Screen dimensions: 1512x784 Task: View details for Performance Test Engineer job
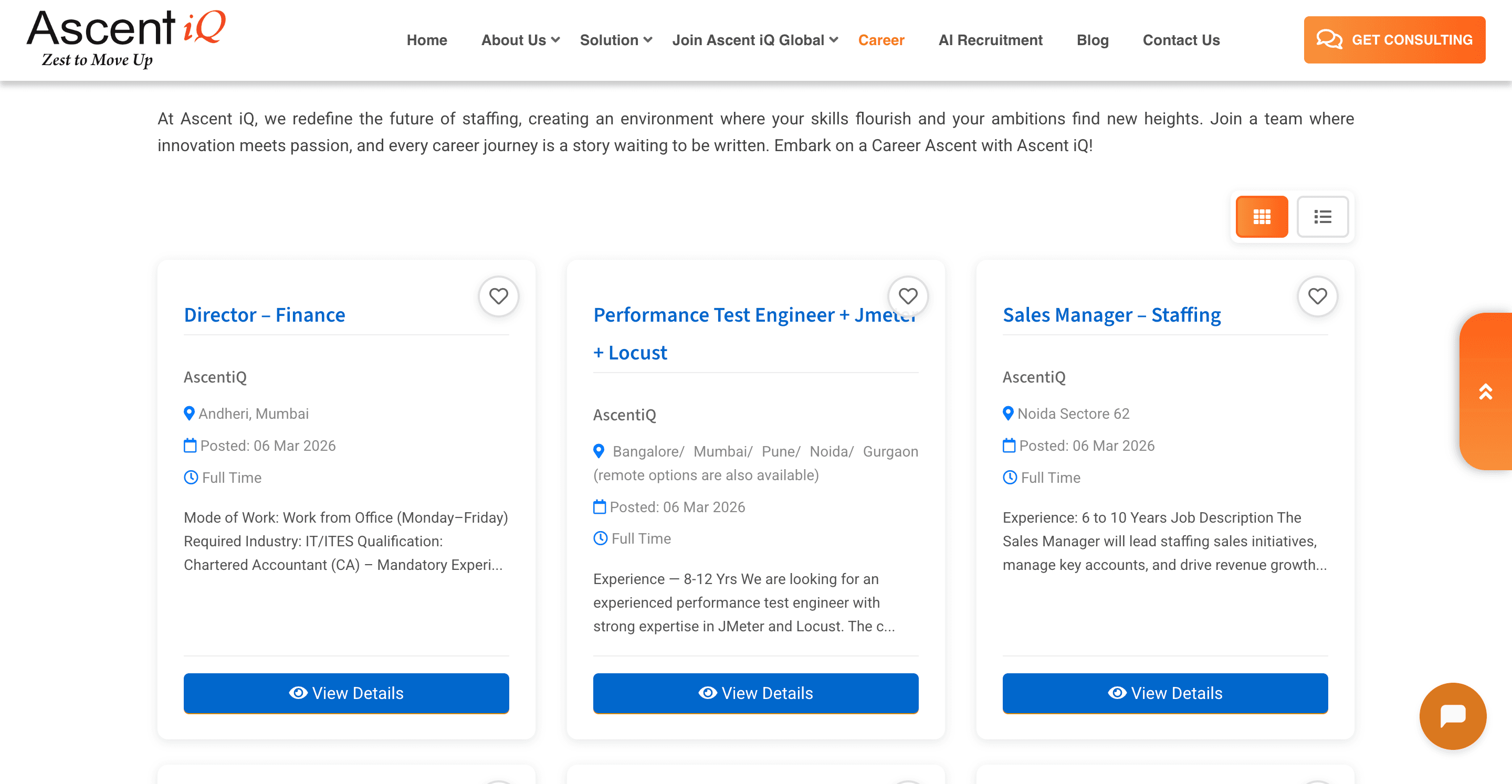tap(755, 693)
